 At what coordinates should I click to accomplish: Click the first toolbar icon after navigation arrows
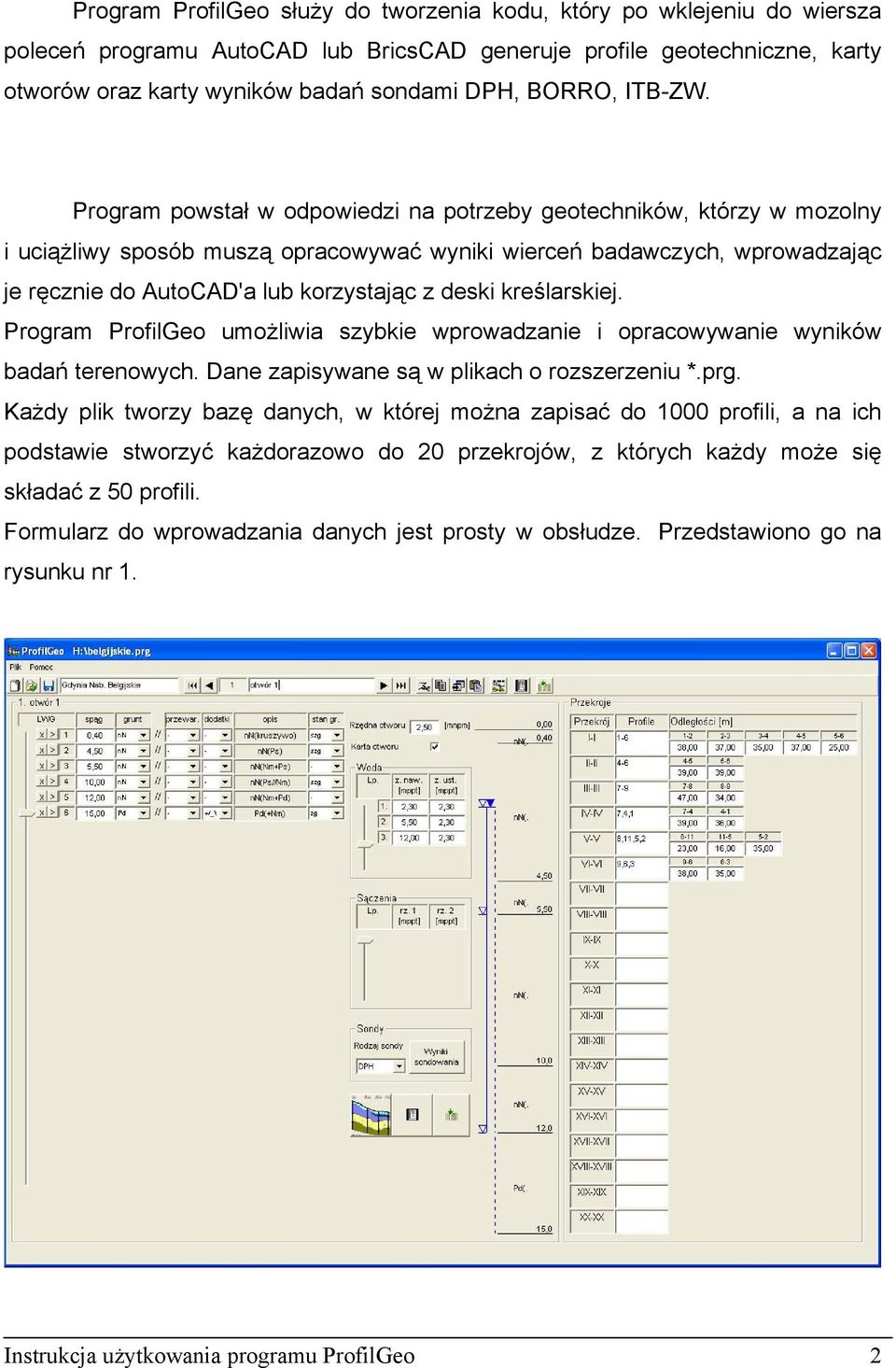click(x=424, y=685)
